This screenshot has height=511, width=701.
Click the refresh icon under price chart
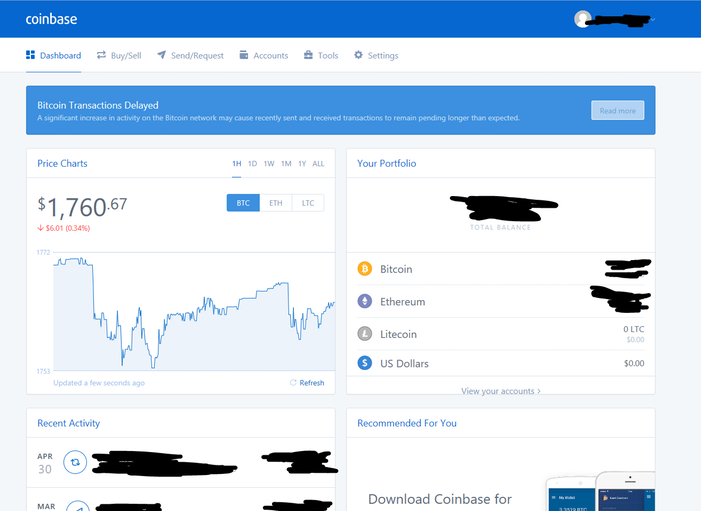click(293, 383)
